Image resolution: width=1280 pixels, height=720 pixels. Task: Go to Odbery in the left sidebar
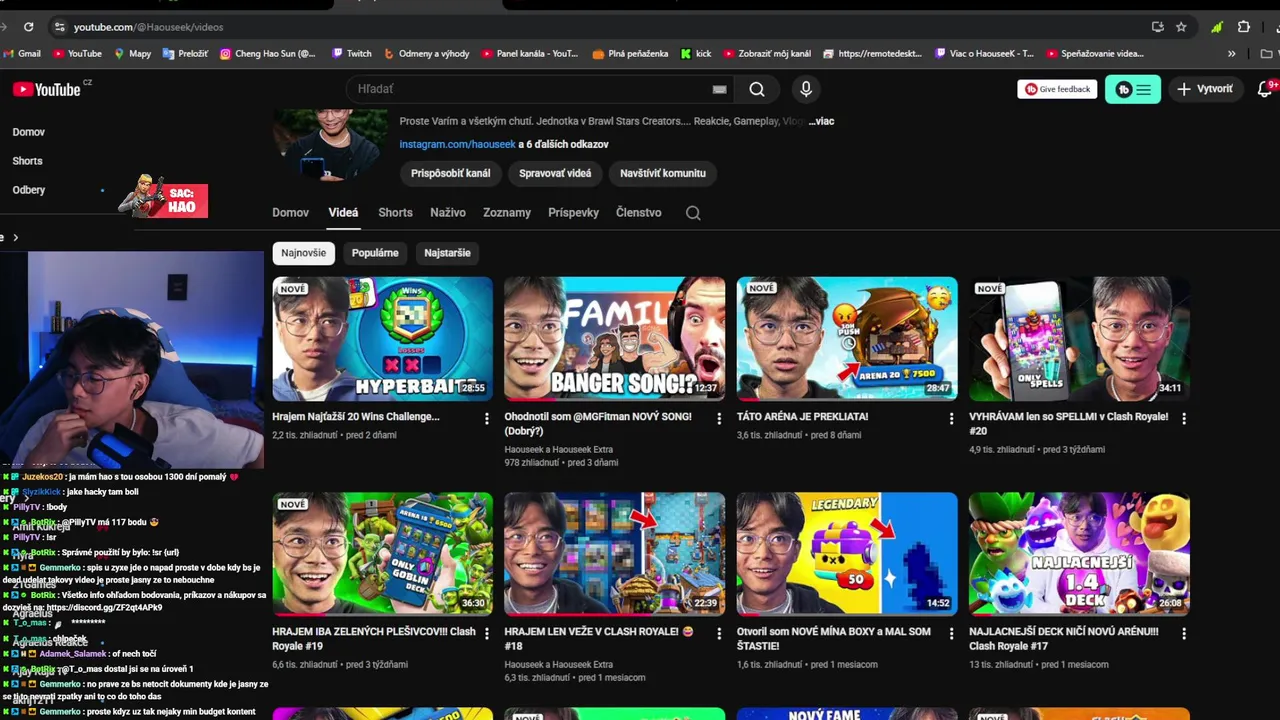tap(28, 190)
